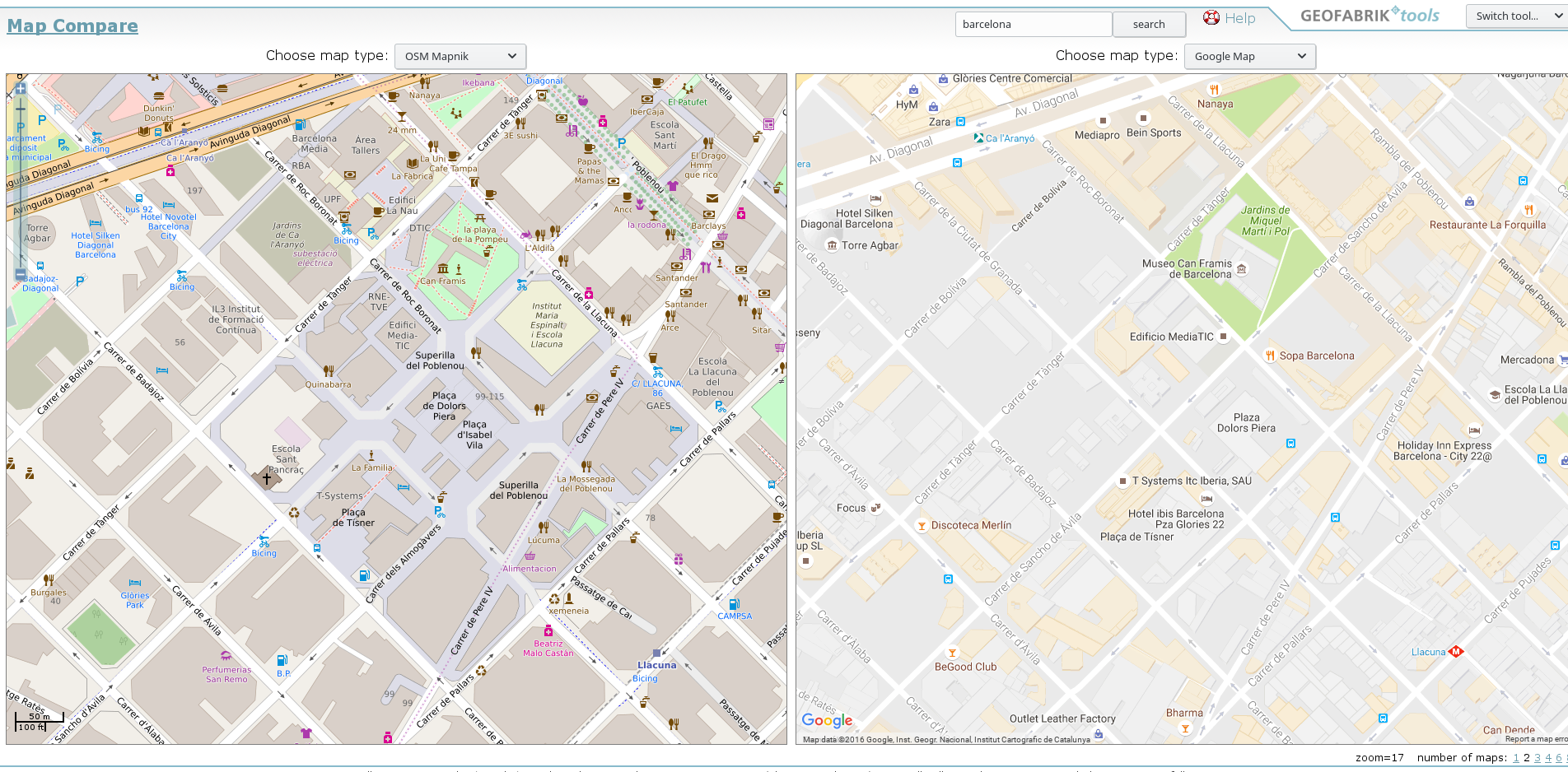Viewport: 1568px width, 772px height.
Task: Click the Discoteca Merlín cocktail icon
Action: pyautogui.click(x=922, y=525)
